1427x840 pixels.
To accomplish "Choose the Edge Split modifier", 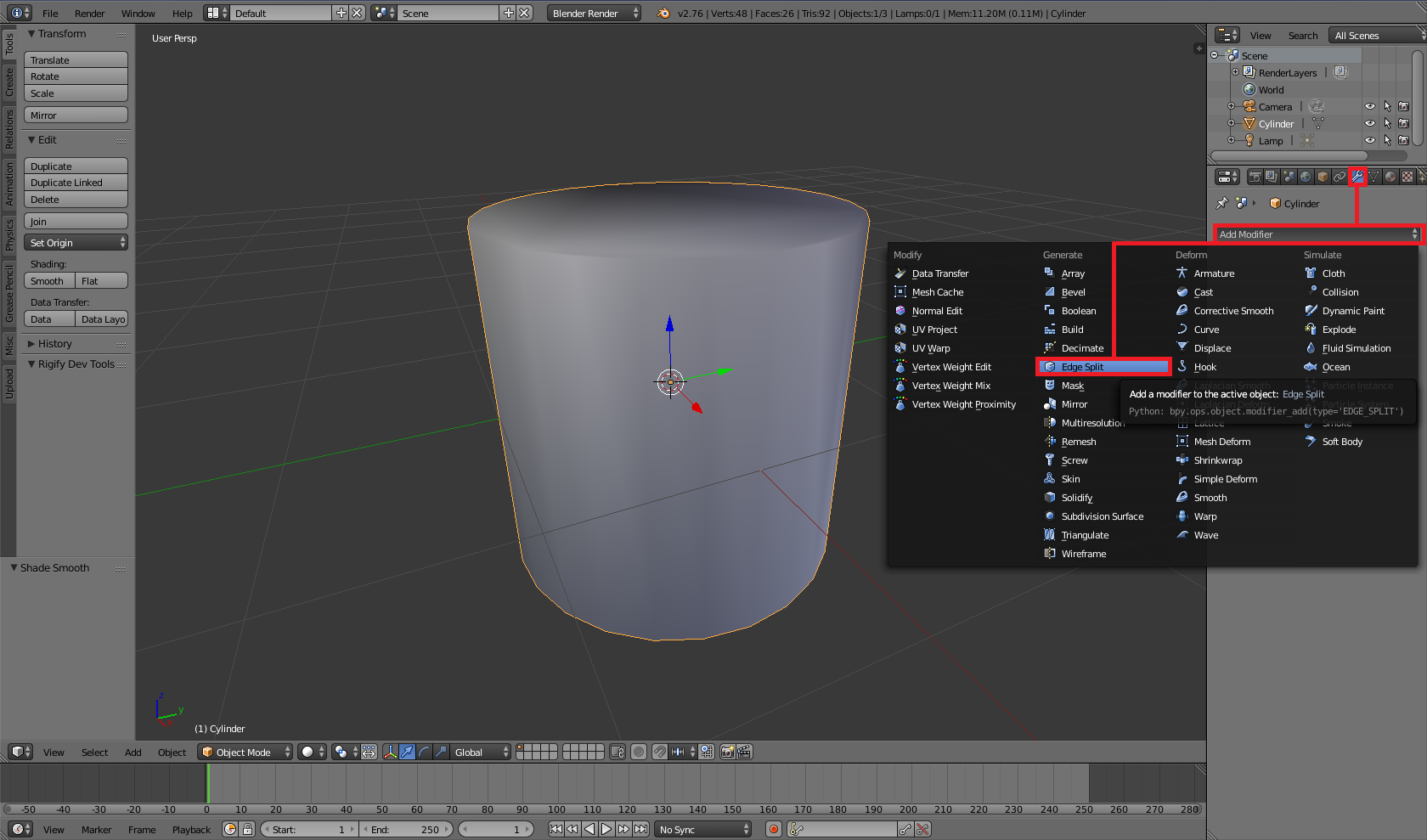I will tap(1103, 367).
